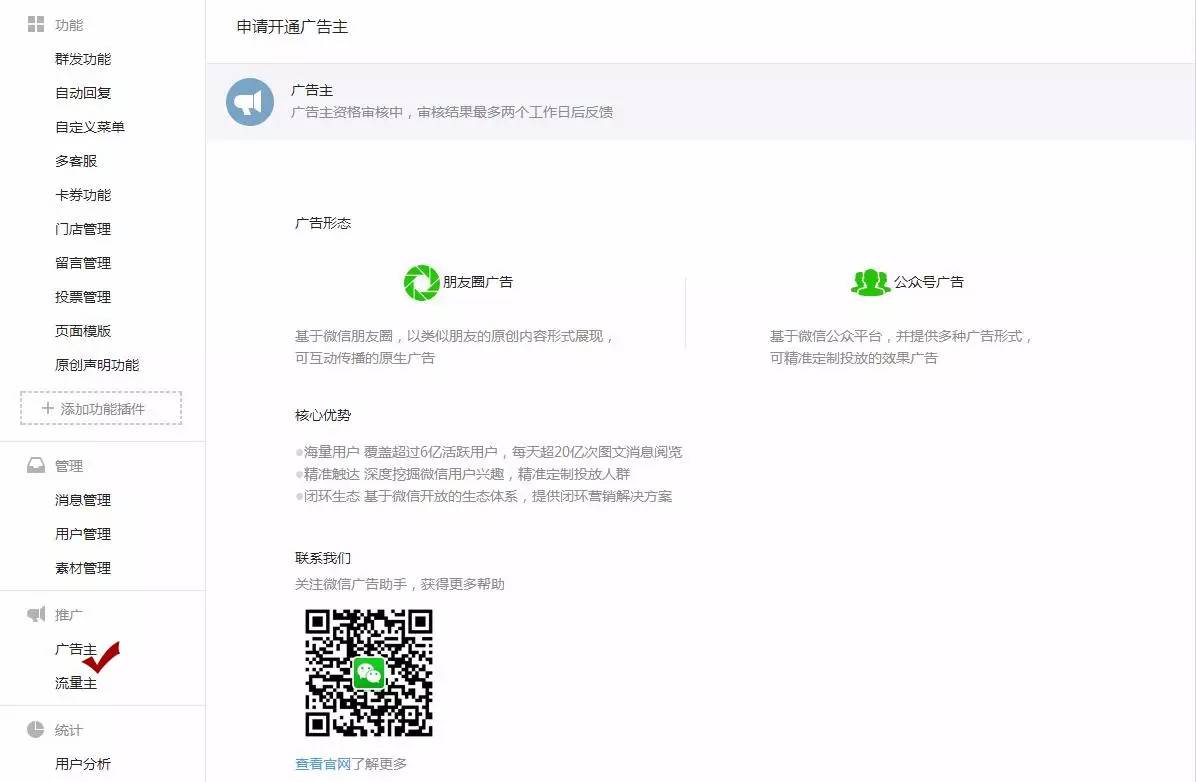Click the 功能 grid icon in sidebar
This screenshot has width=1196, height=782.
pyautogui.click(x=36, y=24)
